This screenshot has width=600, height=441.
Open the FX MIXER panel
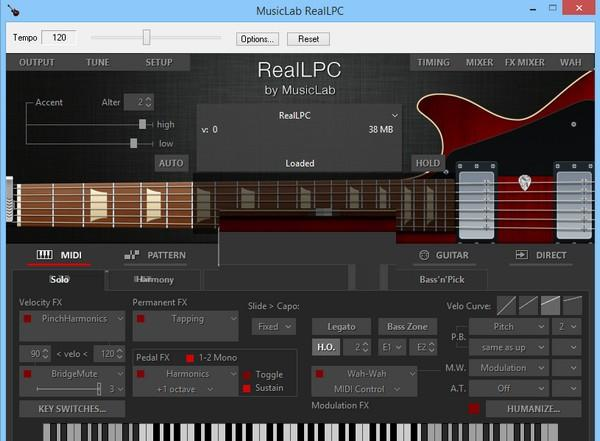(x=524, y=62)
